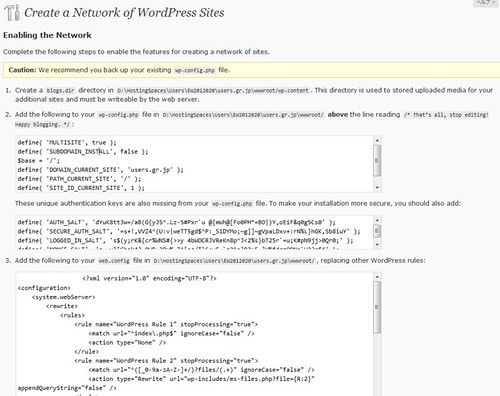Click the wp-config.php code in caution notice
The height and width of the screenshot is (396, 500).
tap(195, 70)
